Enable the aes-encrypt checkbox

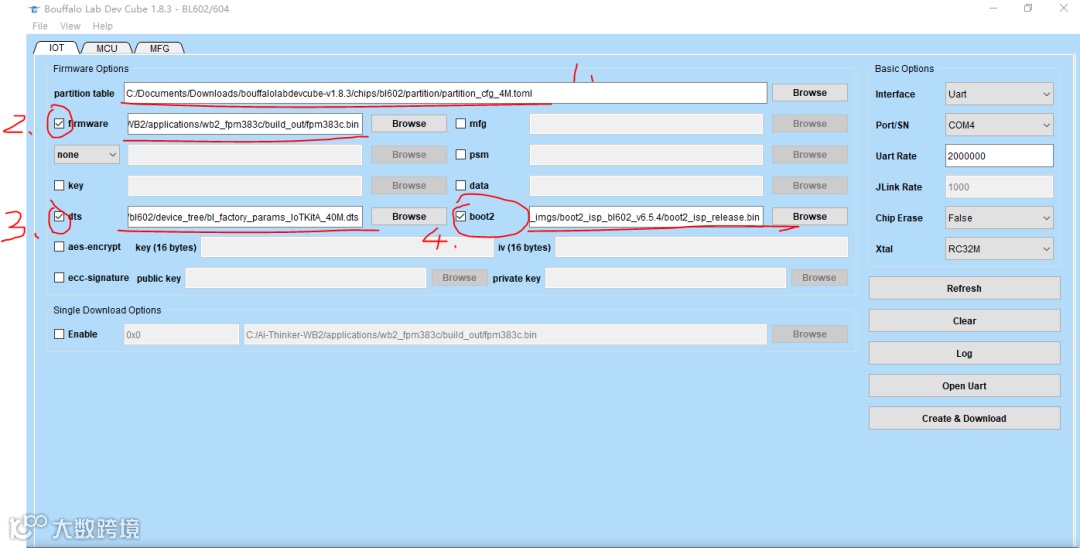59,246
